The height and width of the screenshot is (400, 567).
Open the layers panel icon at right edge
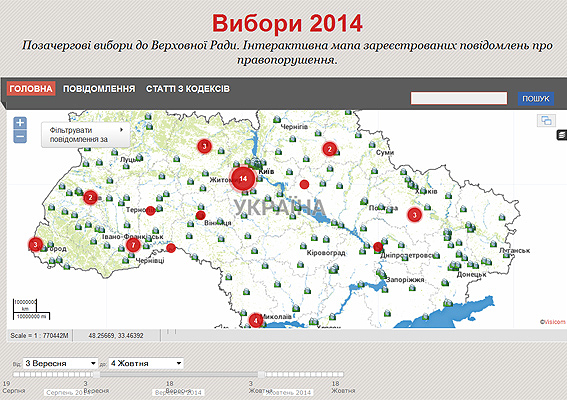(x=562, y=135)
